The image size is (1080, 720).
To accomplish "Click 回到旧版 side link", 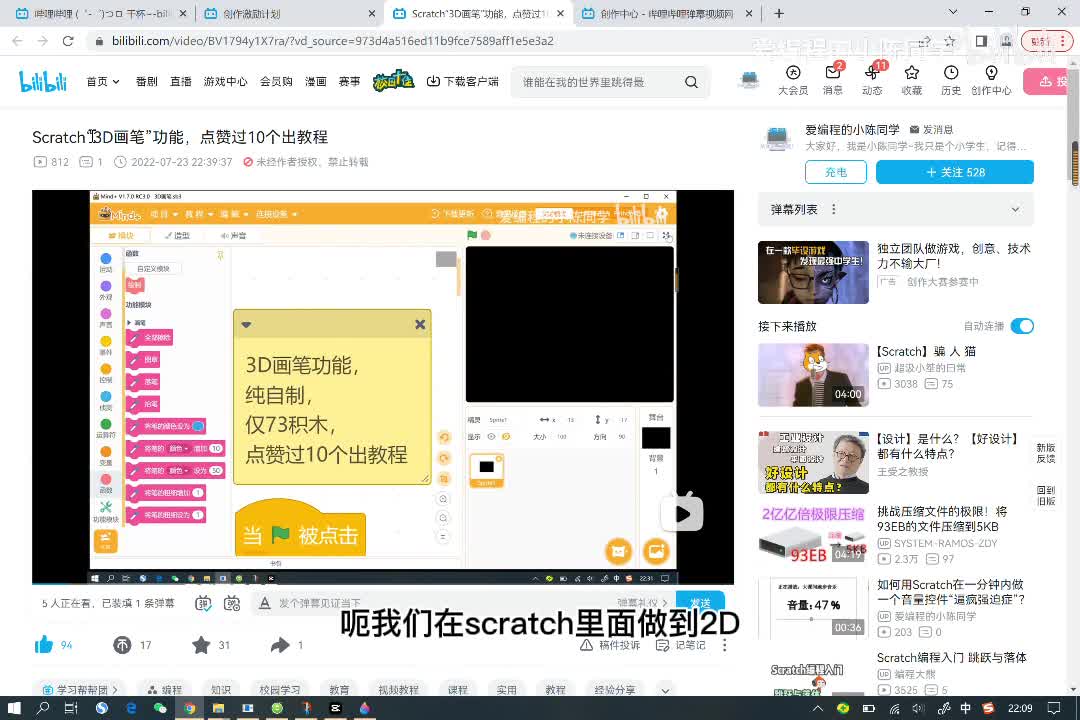I will [x=1046, y=495].
